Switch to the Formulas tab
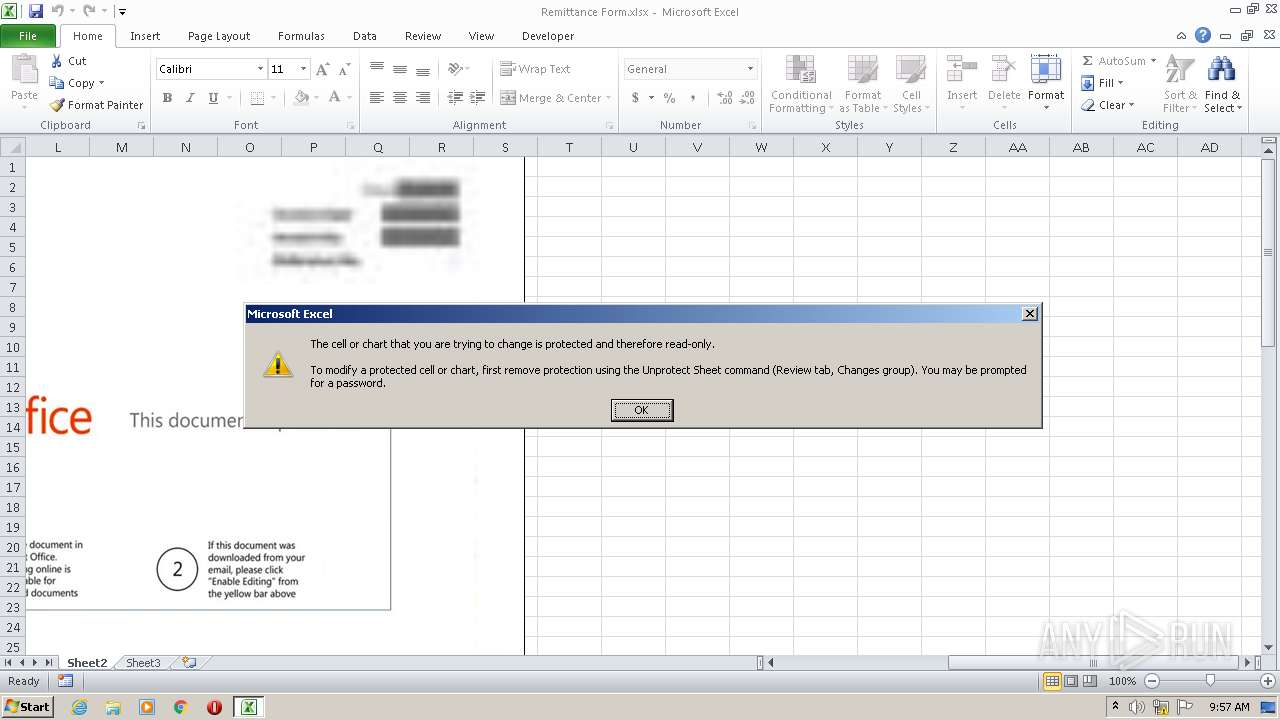The width and height of the screenshot is (1280, 720). click(x=301, y=36)
